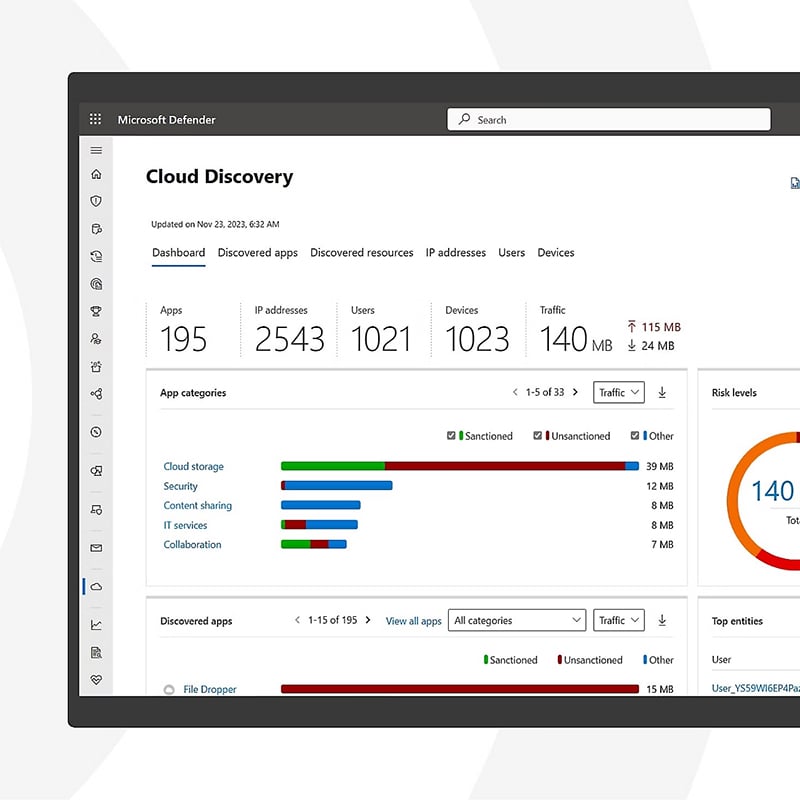Open Email & collaboration via envelope icon
Viewport: 800px width, 800px height.
click(95, 547)
